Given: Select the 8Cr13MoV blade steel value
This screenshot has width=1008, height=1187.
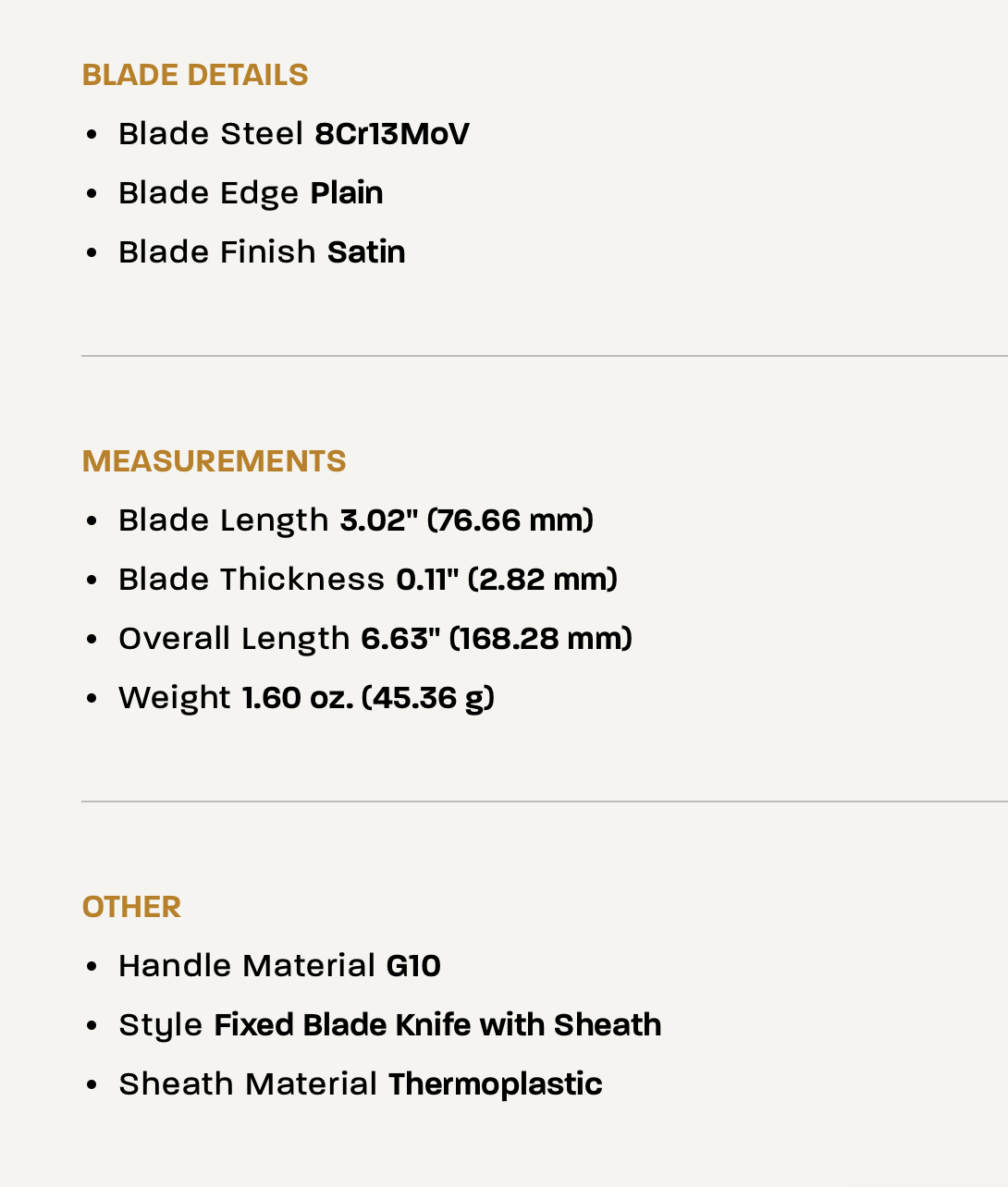Looking at the screenshot, I should point(391,134).
